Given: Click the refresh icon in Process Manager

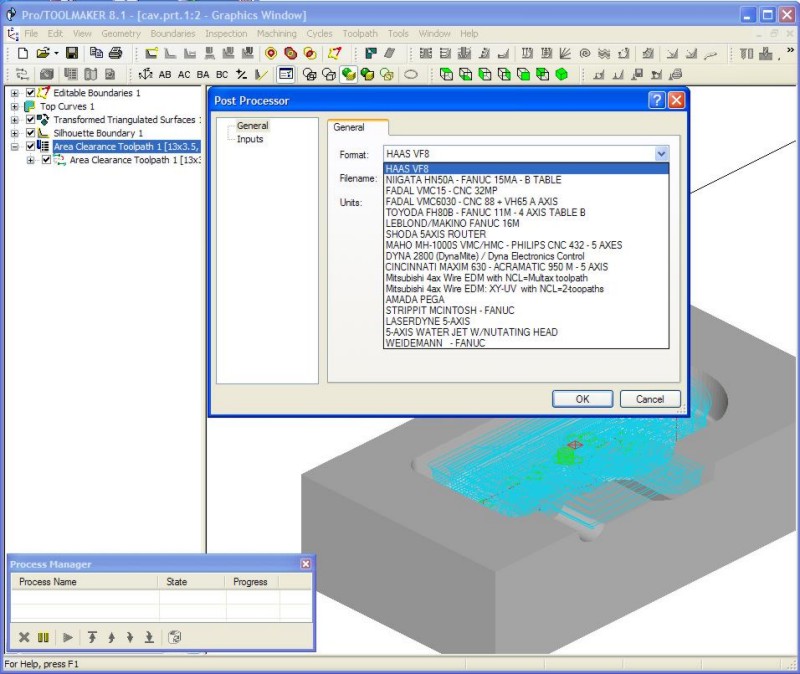Looking at the screenshot, I should click(174, 637).
